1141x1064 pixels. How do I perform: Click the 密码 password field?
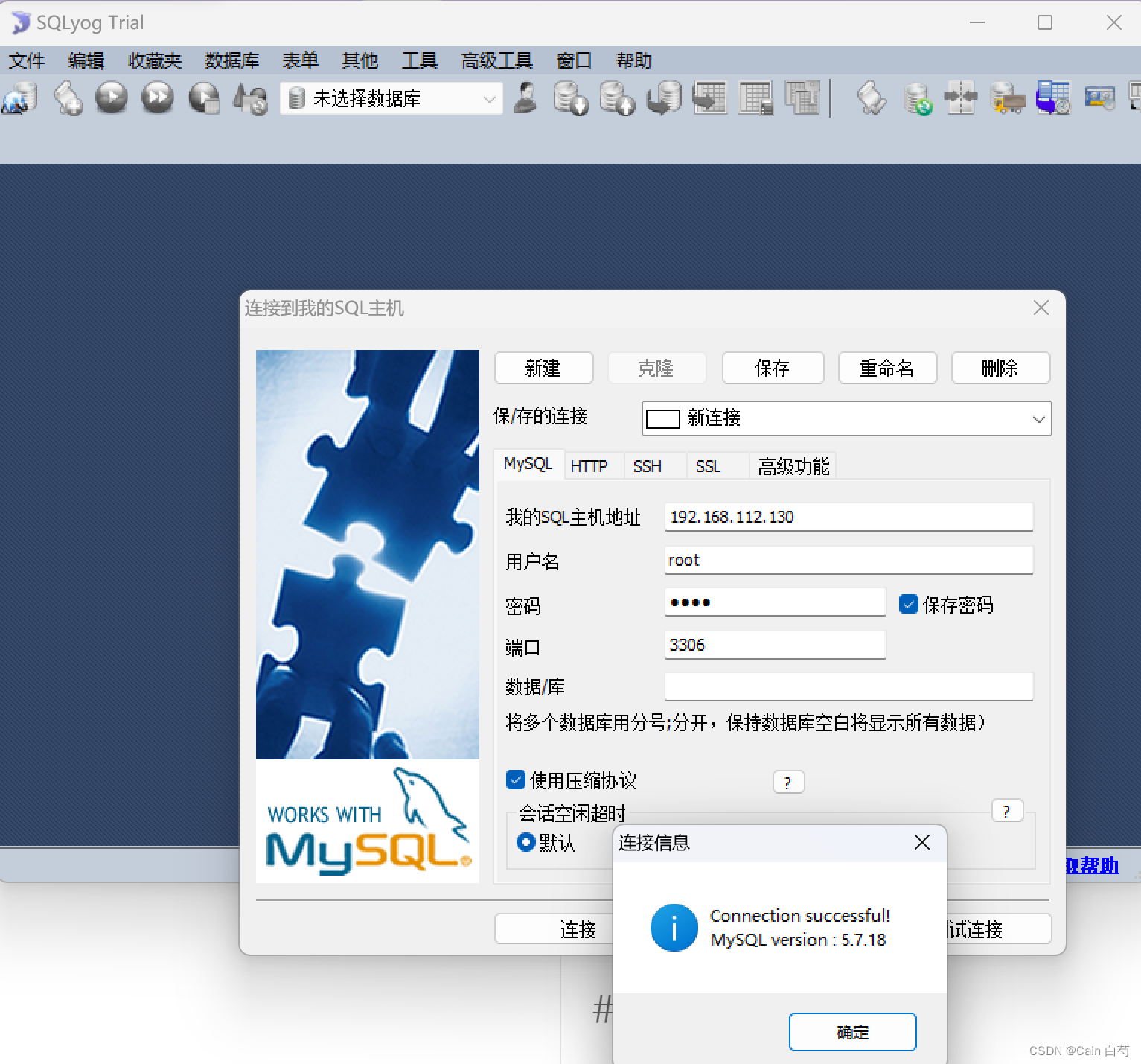click(775, 602)
